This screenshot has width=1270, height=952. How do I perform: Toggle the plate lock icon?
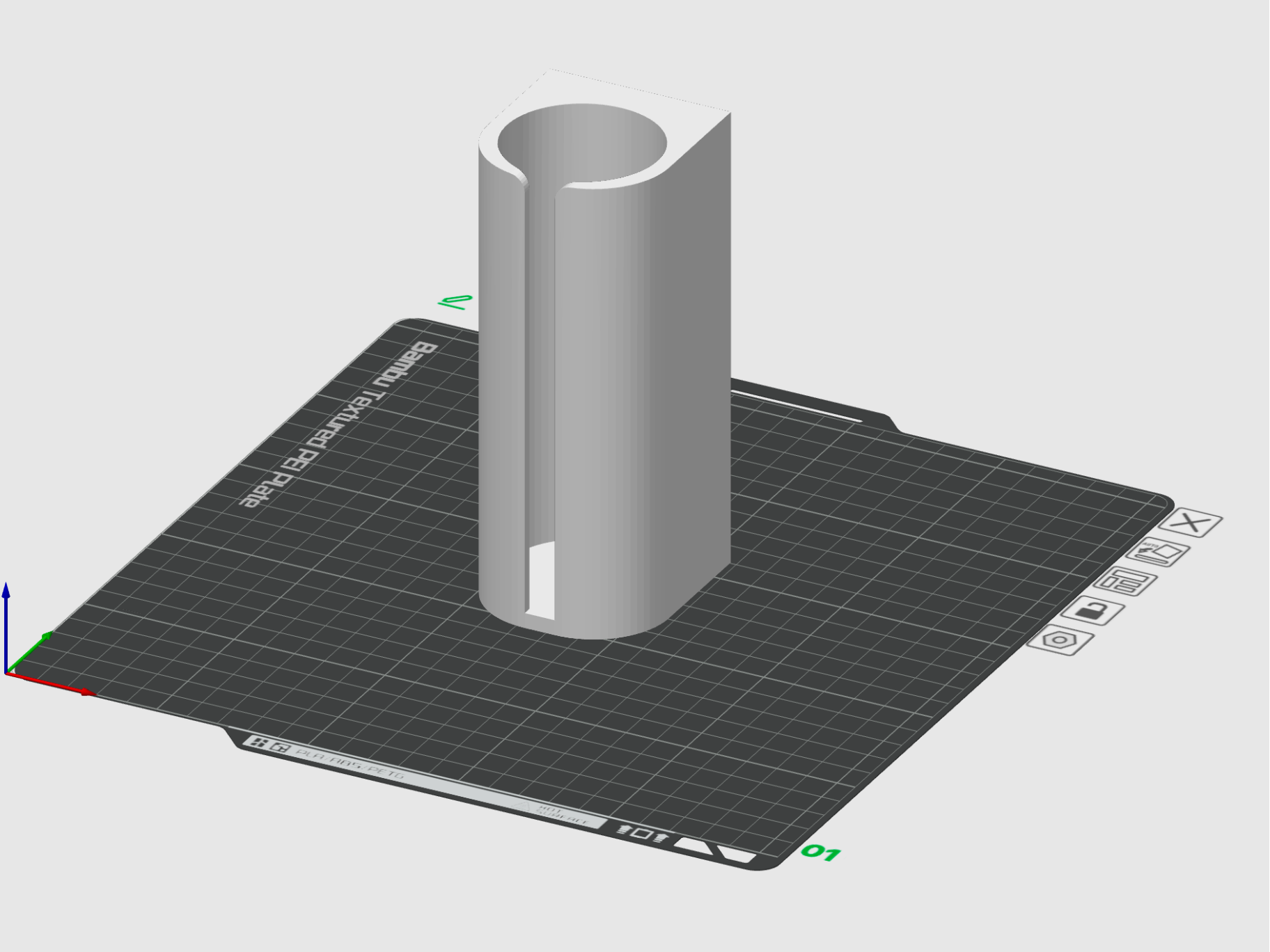pyautogui.click(x=1092, y=611)
